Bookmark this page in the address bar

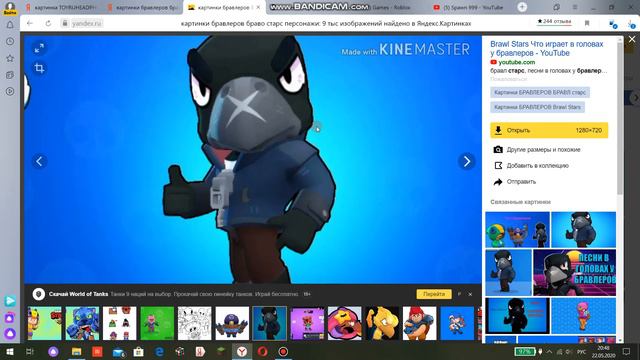[587, 23]
